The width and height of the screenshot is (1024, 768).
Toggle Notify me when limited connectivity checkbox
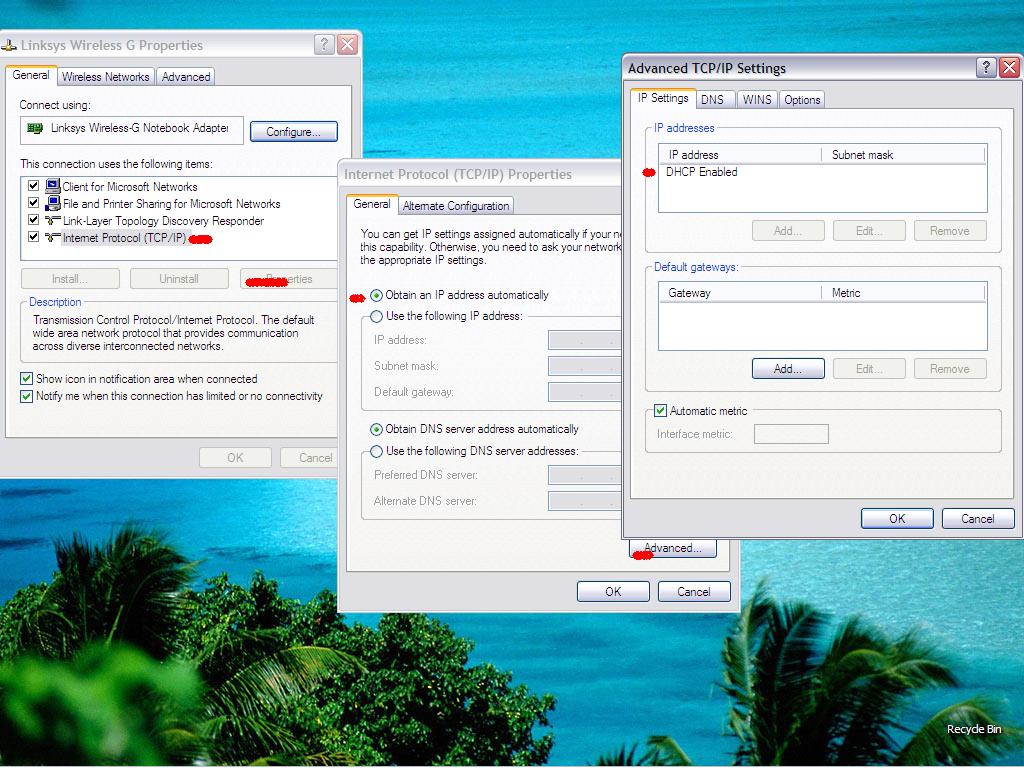(x=27, y=396)
